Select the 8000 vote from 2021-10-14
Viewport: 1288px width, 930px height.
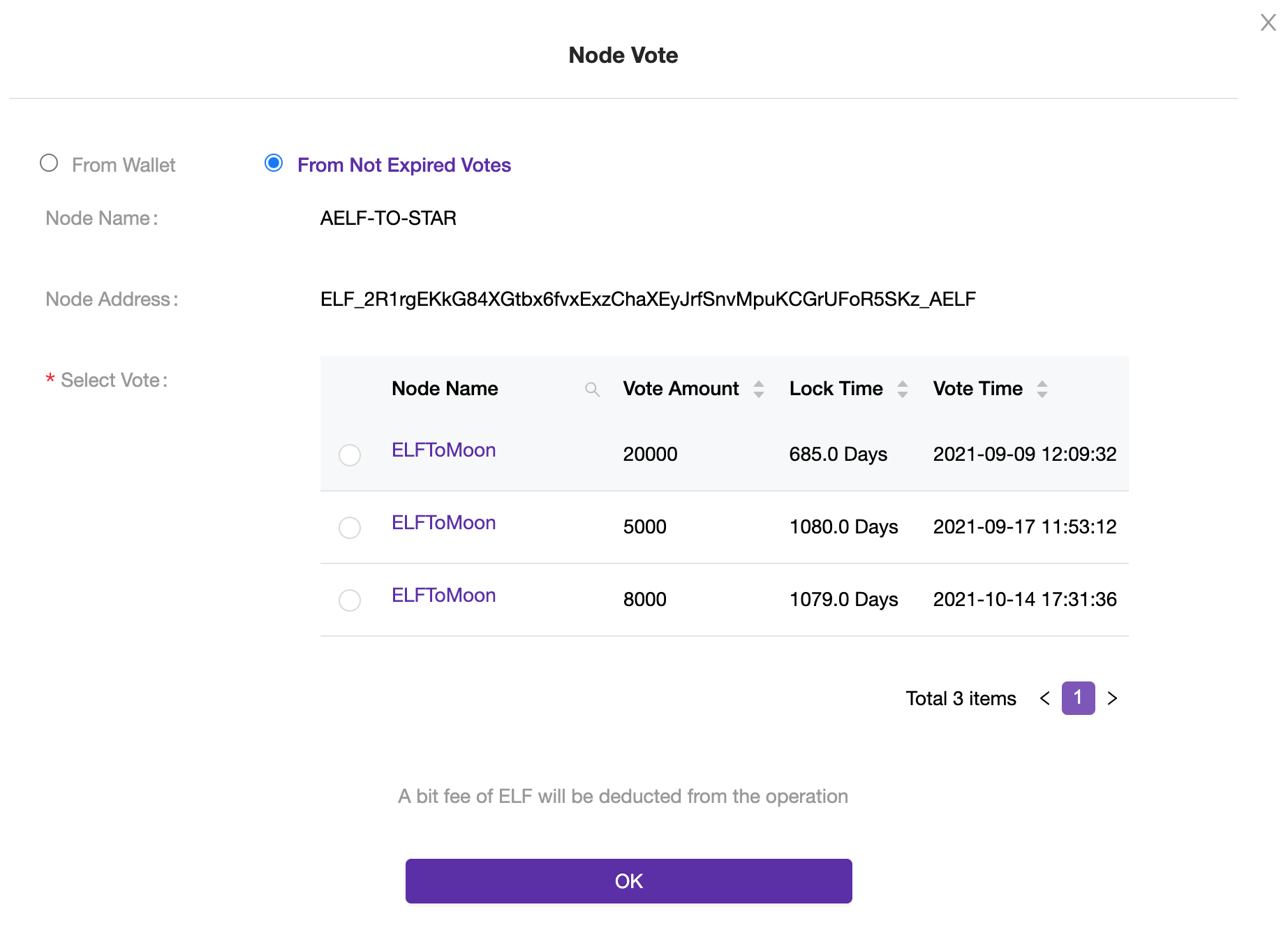point(350,600)
